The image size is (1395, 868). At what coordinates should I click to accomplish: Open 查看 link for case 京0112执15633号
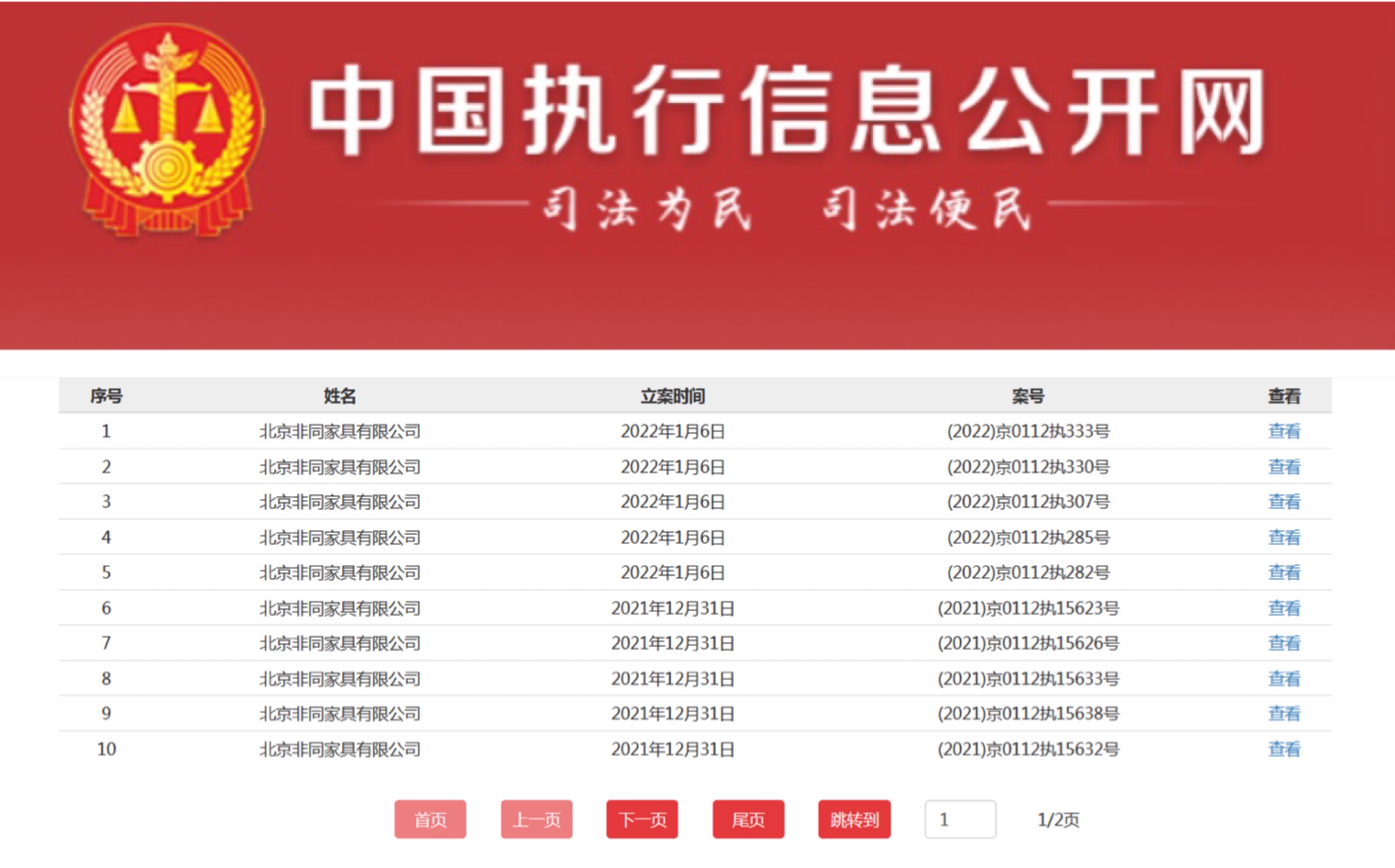[x=1284, y=678]
